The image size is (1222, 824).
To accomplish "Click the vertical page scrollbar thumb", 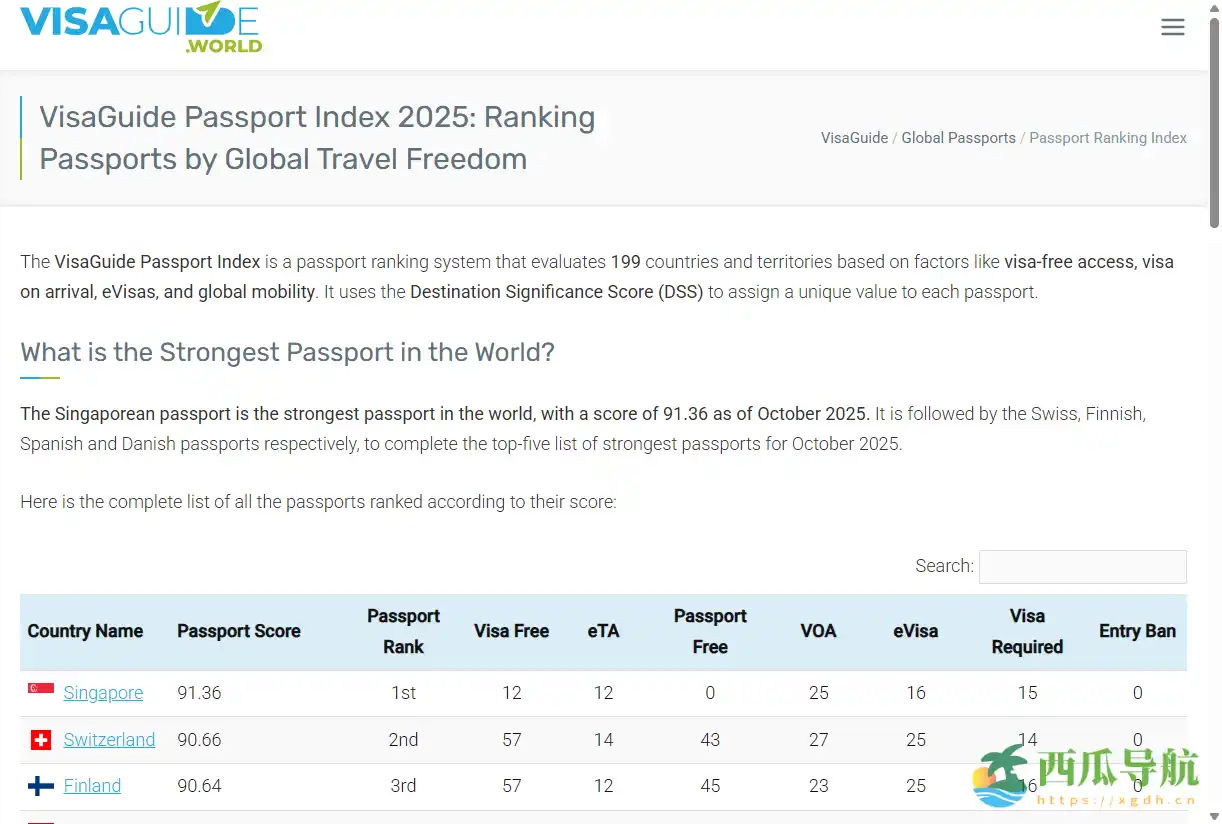I will [1214, 120].
